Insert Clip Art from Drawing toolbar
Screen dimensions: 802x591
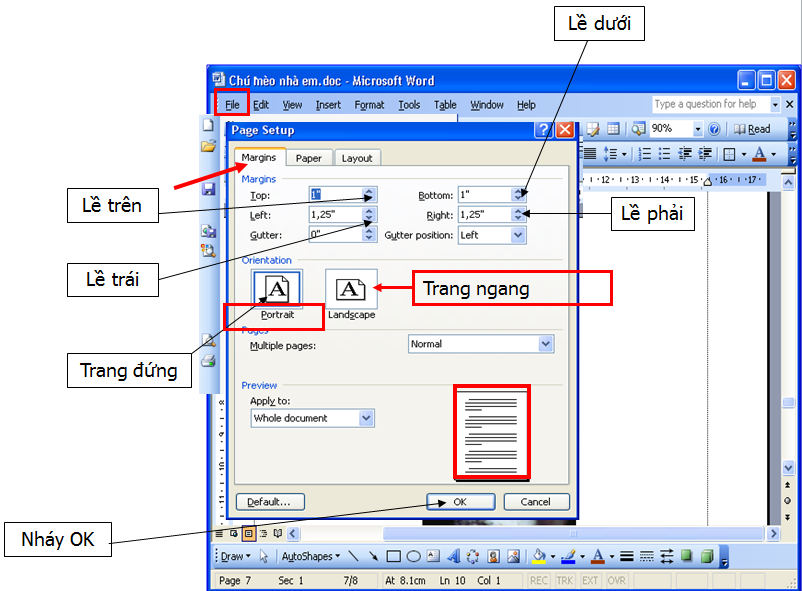click(x=493, y=556)
